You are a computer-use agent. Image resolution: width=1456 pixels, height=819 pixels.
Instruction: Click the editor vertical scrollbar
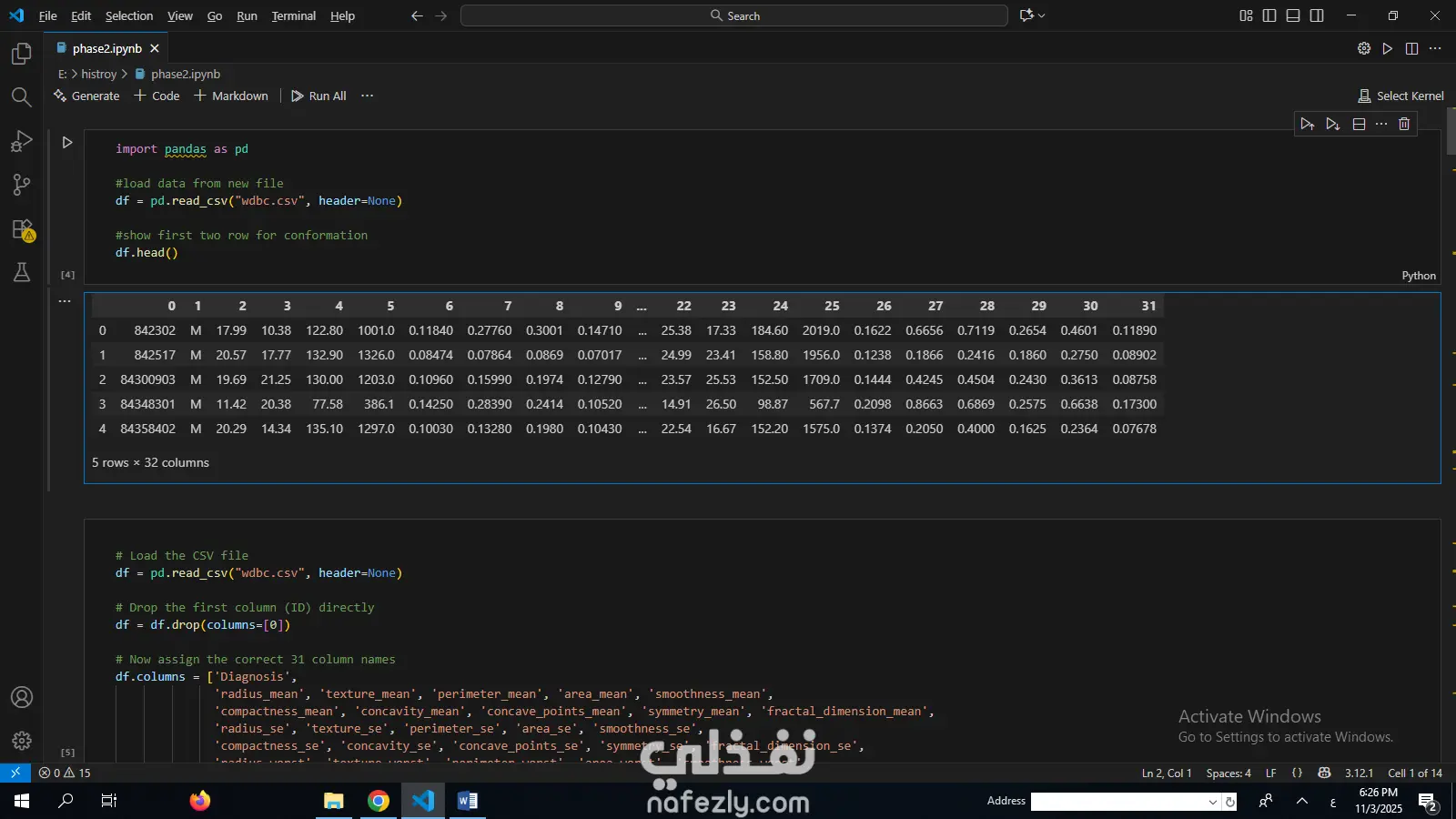[x=1451, y=131]
